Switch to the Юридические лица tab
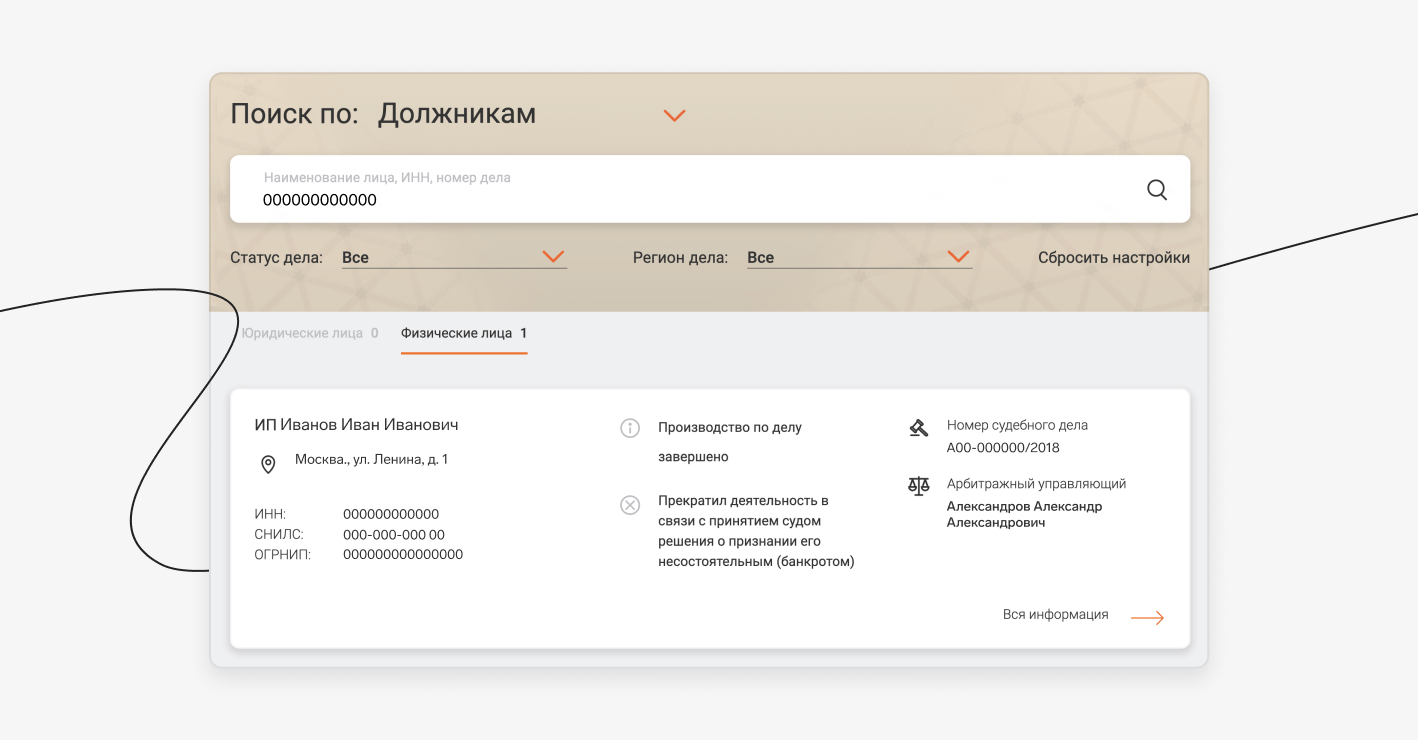Image resolution: width=1418 pixels, height=740 pixels. coord(310,333)
